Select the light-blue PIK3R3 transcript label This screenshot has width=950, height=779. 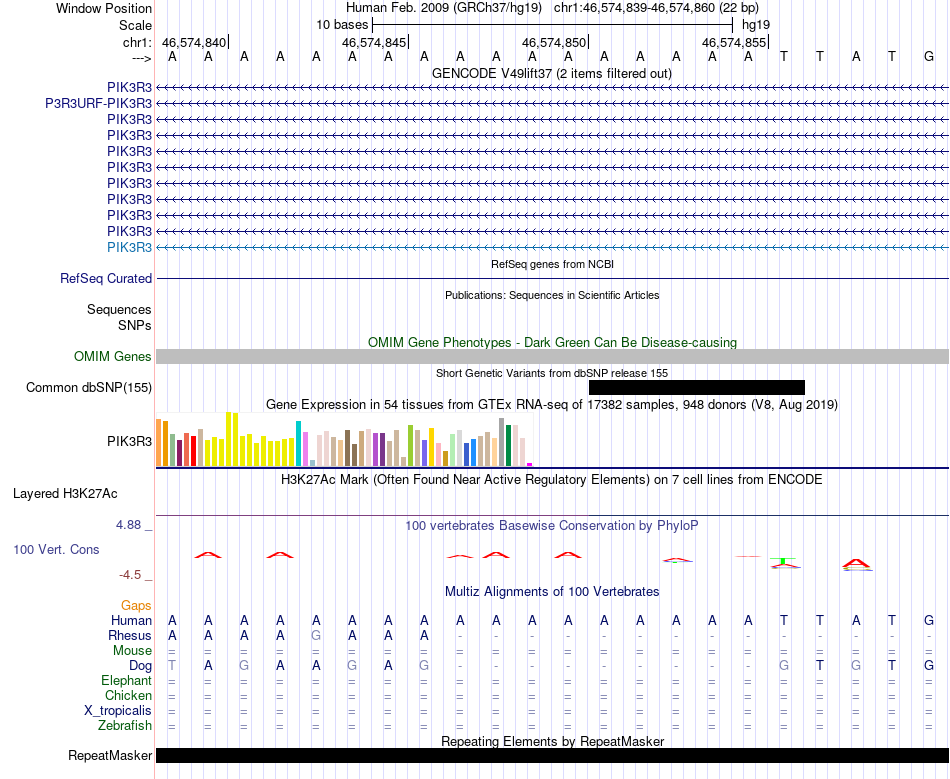129,247
